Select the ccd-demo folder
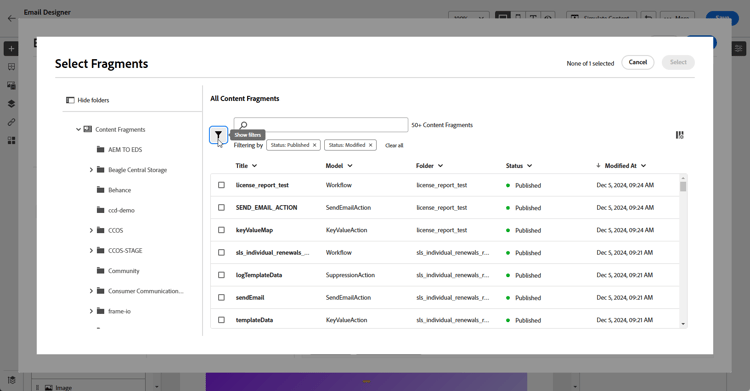 pyautogui.click(x=121, y=210)
